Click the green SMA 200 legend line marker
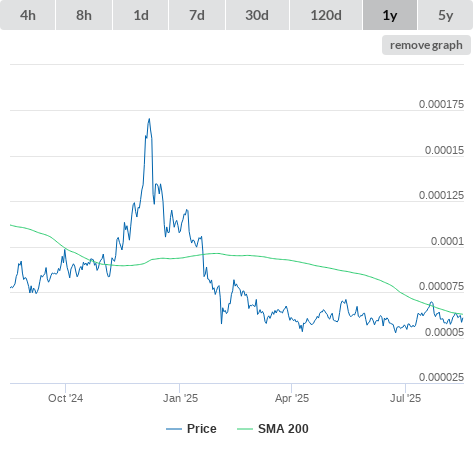474x455 pixels. click(x=245, y=429)
